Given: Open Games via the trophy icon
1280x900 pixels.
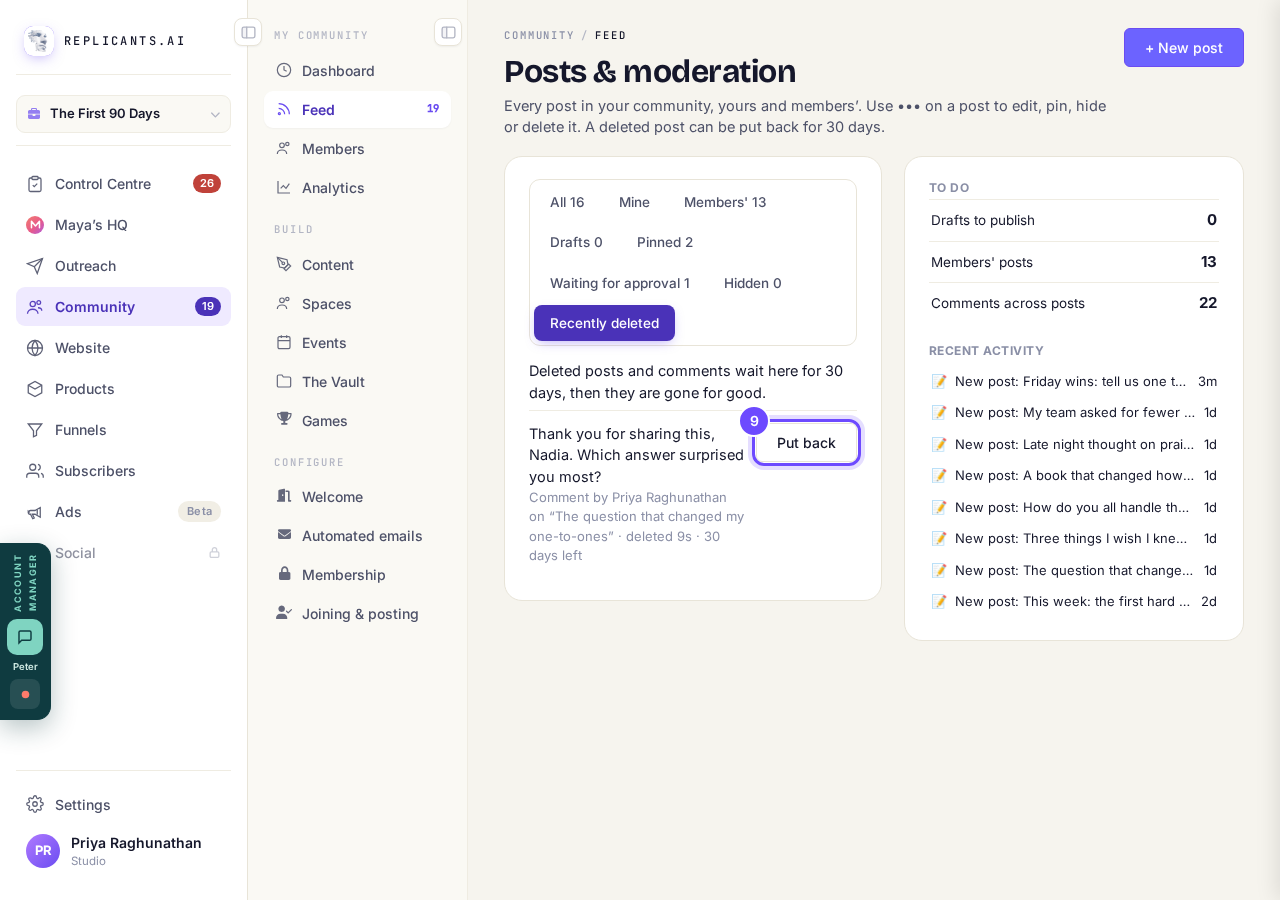Looking at the screenshot, I should 284,420.
